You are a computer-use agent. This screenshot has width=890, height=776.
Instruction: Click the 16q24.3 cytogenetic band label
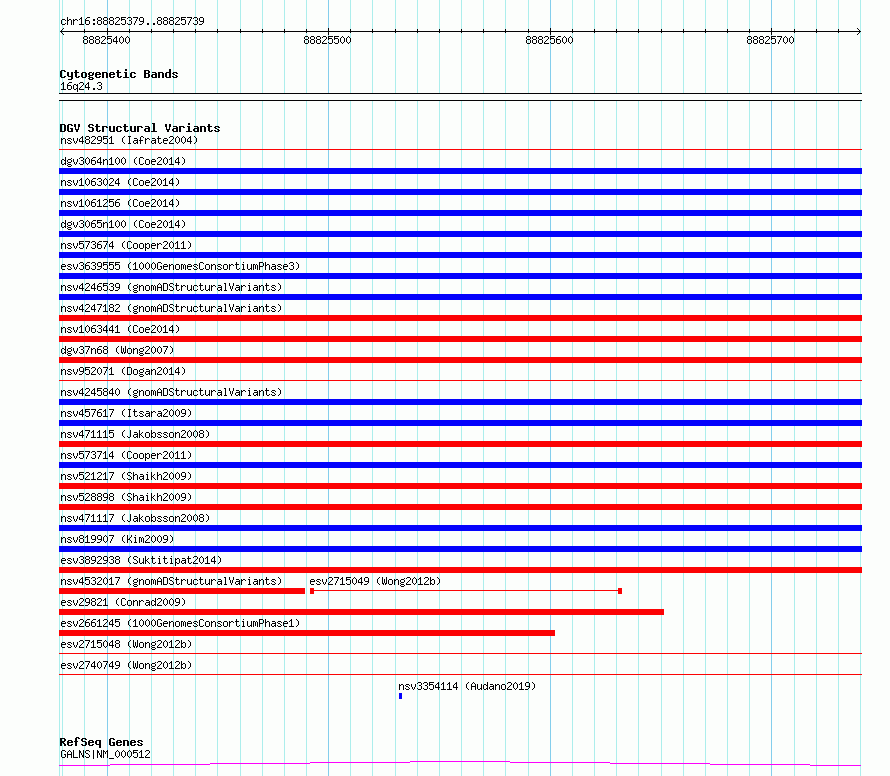81,86
